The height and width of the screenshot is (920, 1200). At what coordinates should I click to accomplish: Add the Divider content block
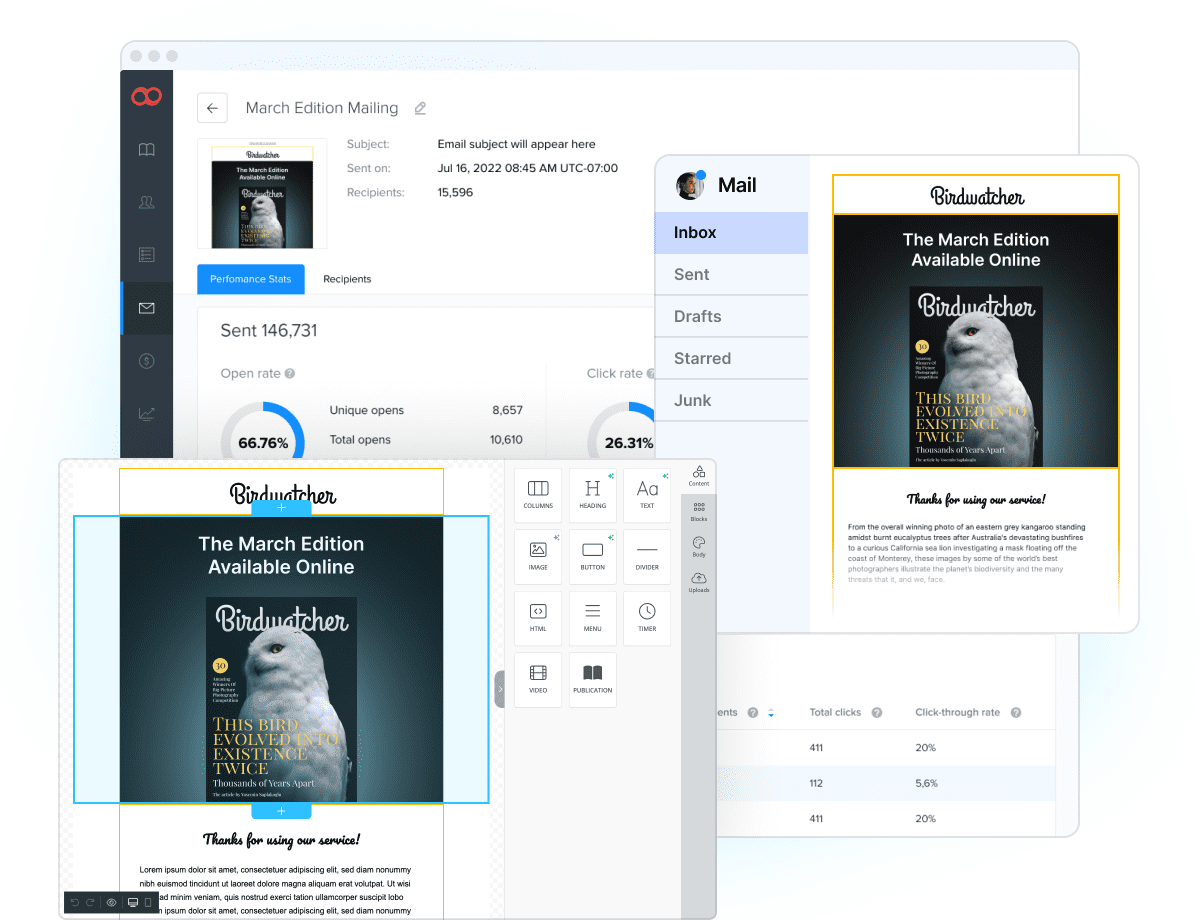pos(647,555)
